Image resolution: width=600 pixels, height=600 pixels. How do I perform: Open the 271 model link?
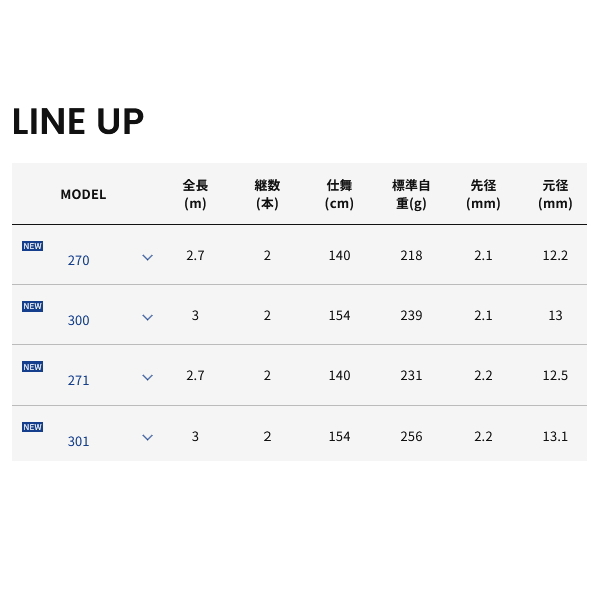click(78, 380)
